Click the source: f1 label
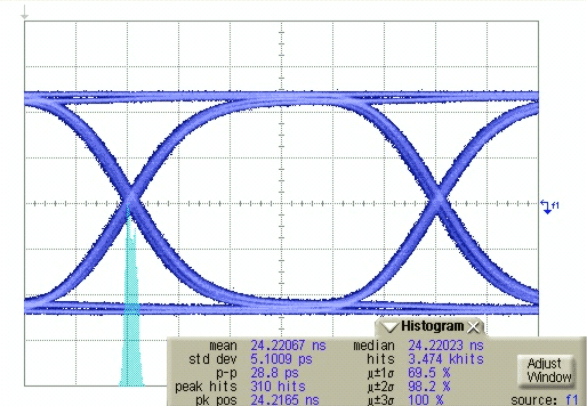The image size is (587, 406). [x=545, y=400]
